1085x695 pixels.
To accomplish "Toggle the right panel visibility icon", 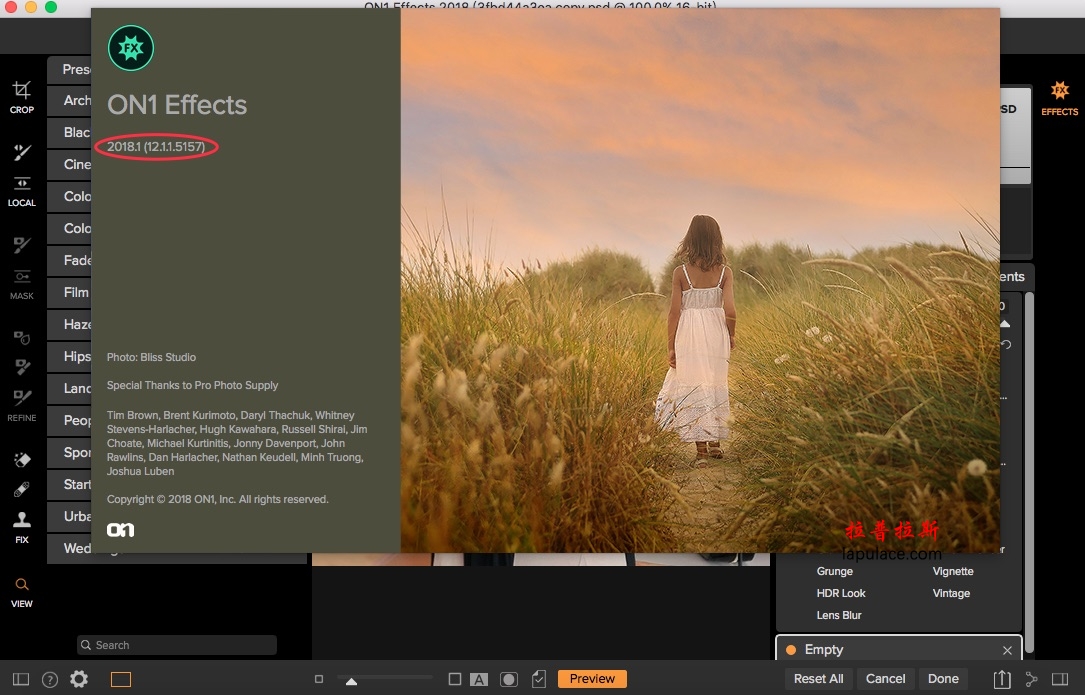I will point(1059,679).
